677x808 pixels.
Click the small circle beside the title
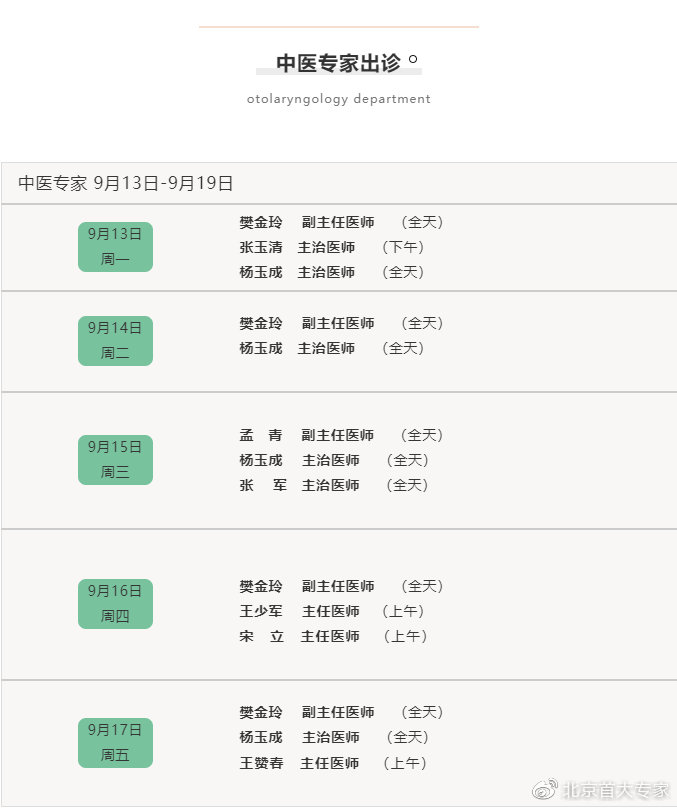[413, 59]
